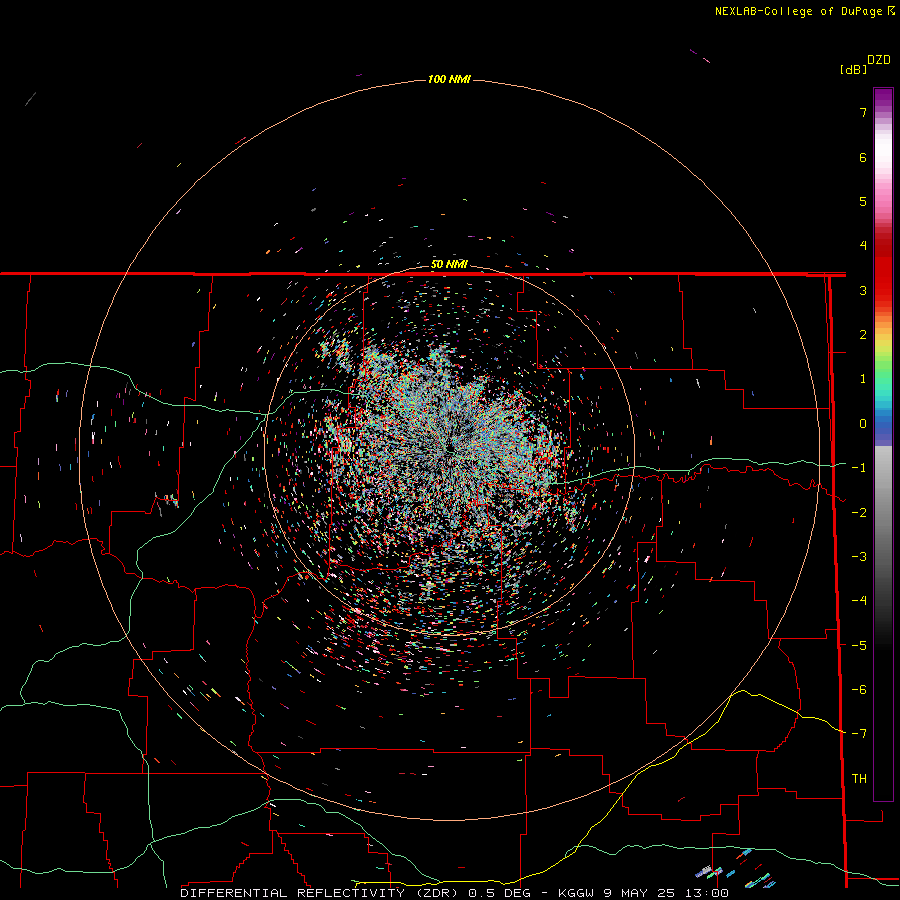The height and width of the screenshot is (900, 900).
Task: Click the -1 dB tick label on the scale
Action: tap(859, 468)
